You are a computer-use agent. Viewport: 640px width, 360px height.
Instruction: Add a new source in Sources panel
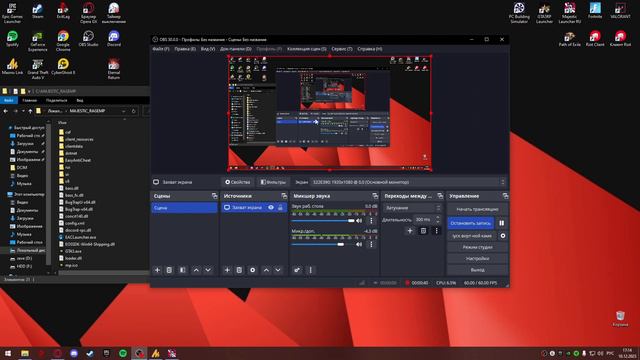227,270
